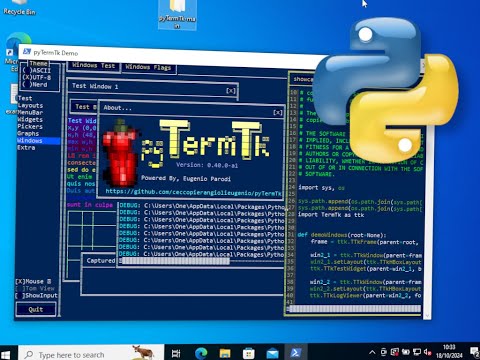Click the 'import sys, os' code line
The image size is (480, 360).
coord(321,188)
